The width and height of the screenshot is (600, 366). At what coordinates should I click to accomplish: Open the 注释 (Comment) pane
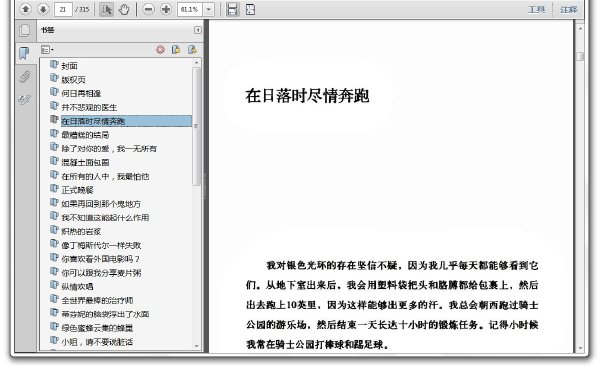click(569, 9)
